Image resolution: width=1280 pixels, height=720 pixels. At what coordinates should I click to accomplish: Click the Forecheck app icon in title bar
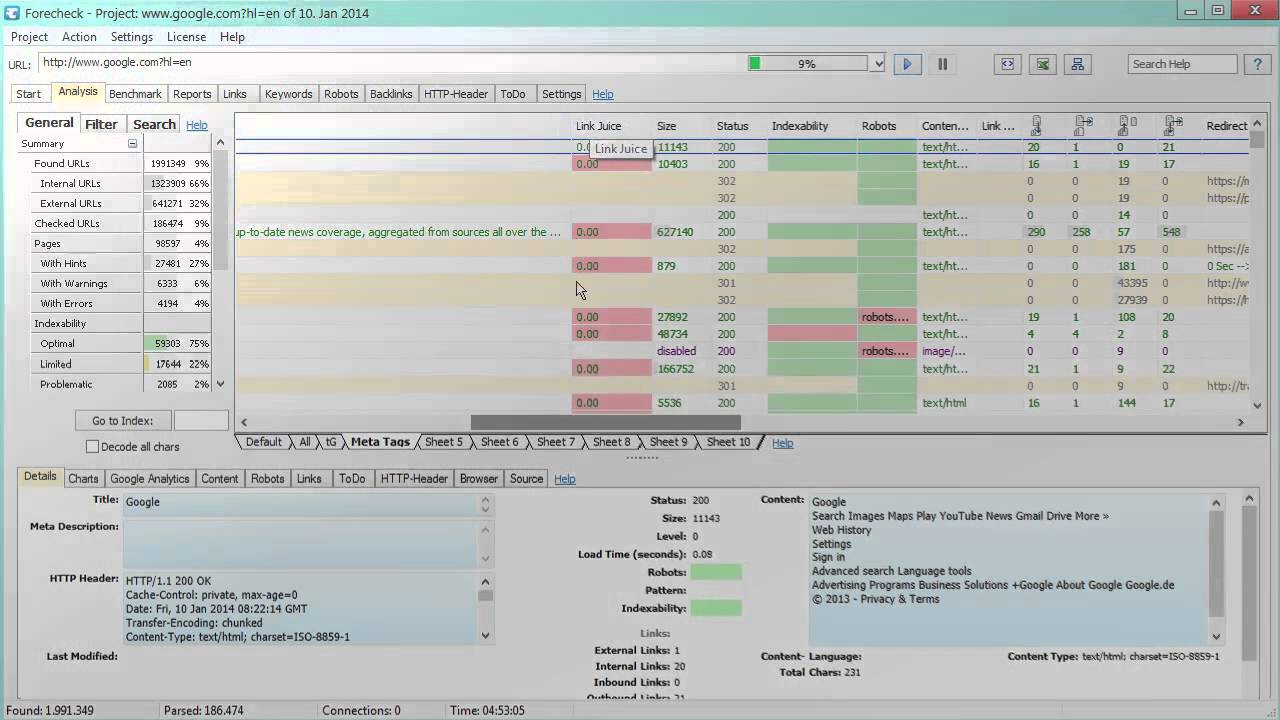(x=12, y=12)
